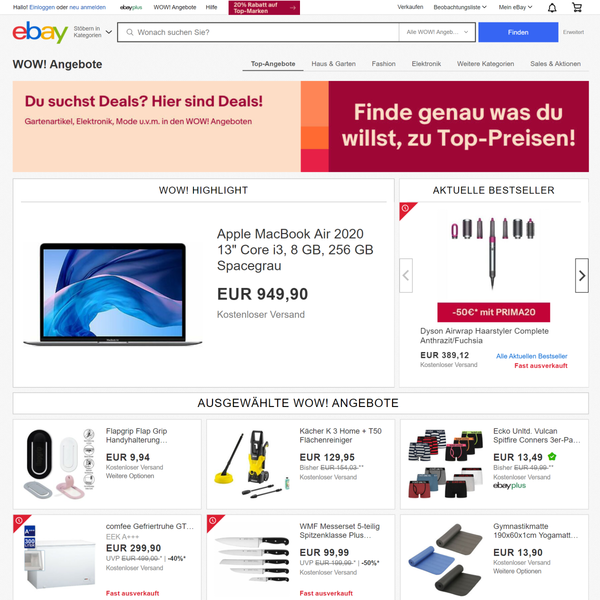Click the magnifier icon in search box

[130, 32]
